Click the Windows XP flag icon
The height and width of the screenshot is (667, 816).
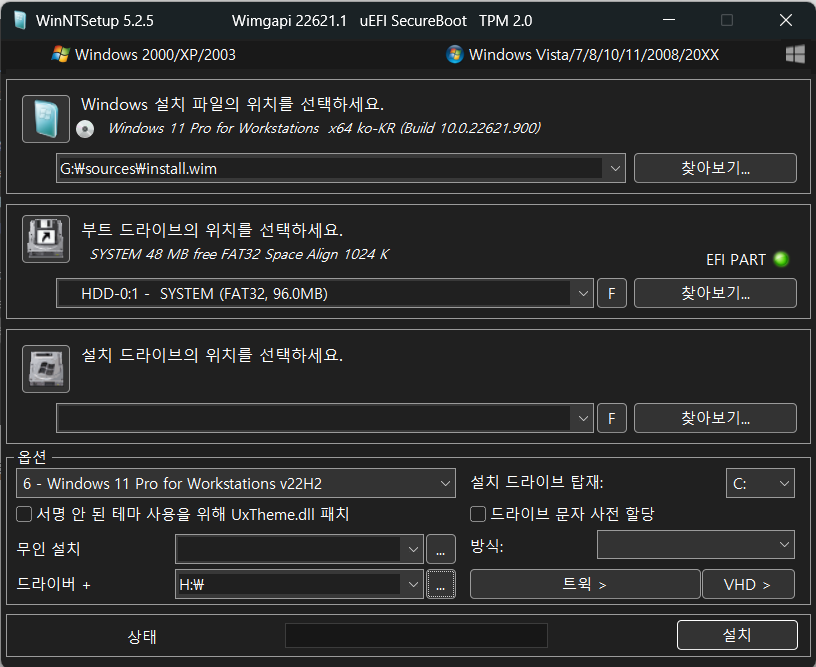coord(60,54)
